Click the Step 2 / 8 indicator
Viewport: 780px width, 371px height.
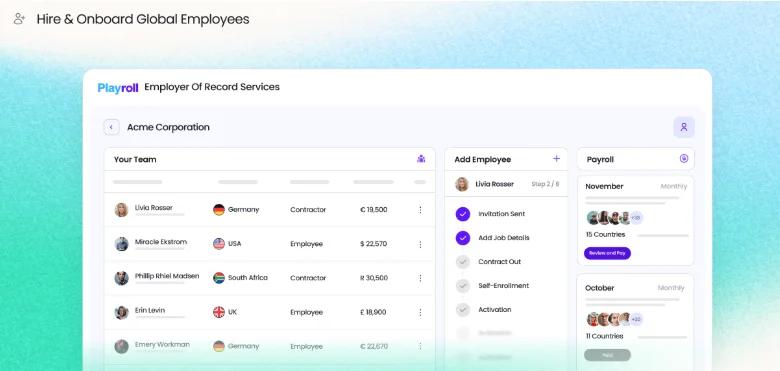545,184
